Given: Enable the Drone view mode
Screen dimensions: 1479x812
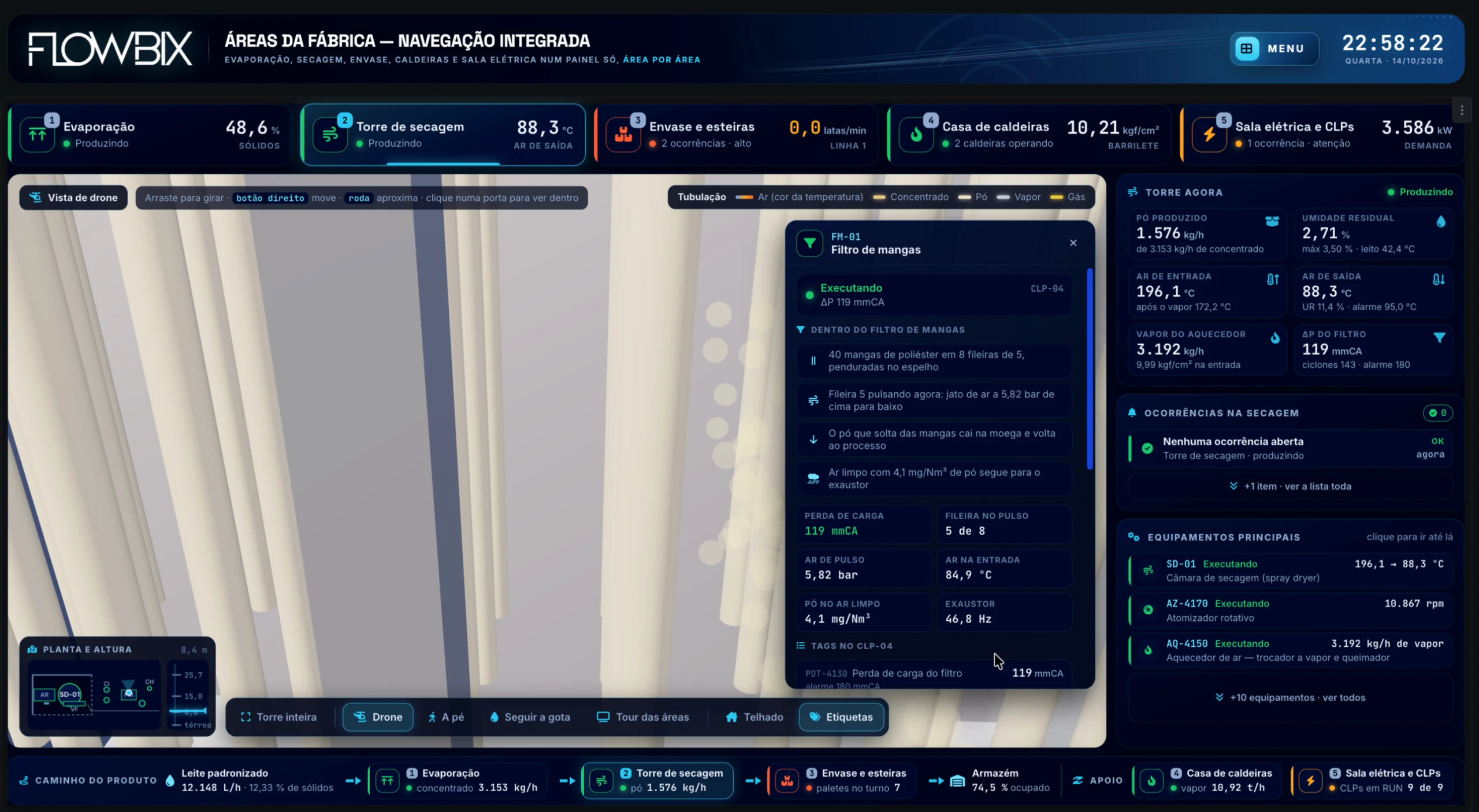Looking at the screenshot, I should 378,717.
